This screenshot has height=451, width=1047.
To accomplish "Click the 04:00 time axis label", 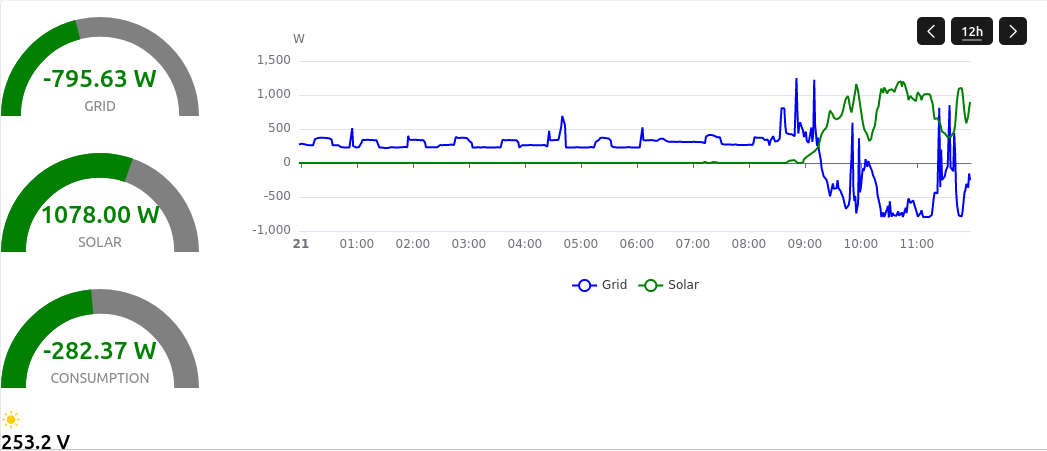I will [x=525, y=244].
